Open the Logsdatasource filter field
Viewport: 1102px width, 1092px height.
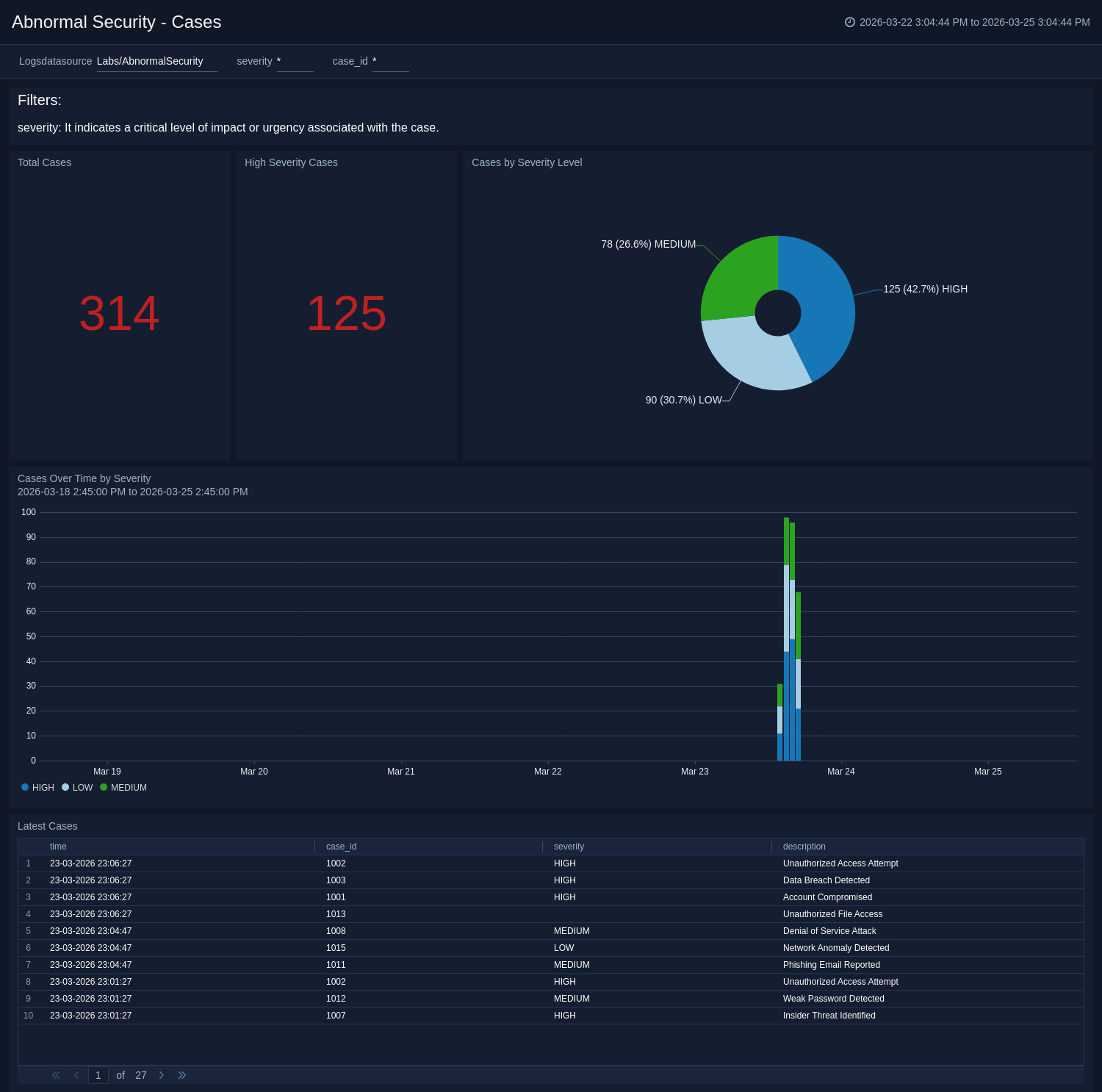156,62
